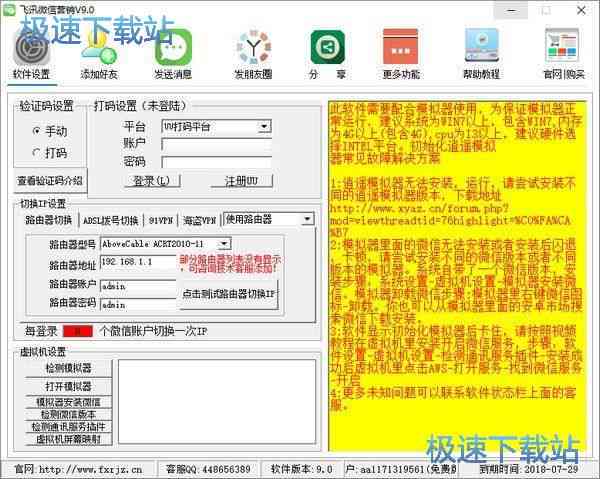Select the 打码 auto-captcha option

click(50, 153)
